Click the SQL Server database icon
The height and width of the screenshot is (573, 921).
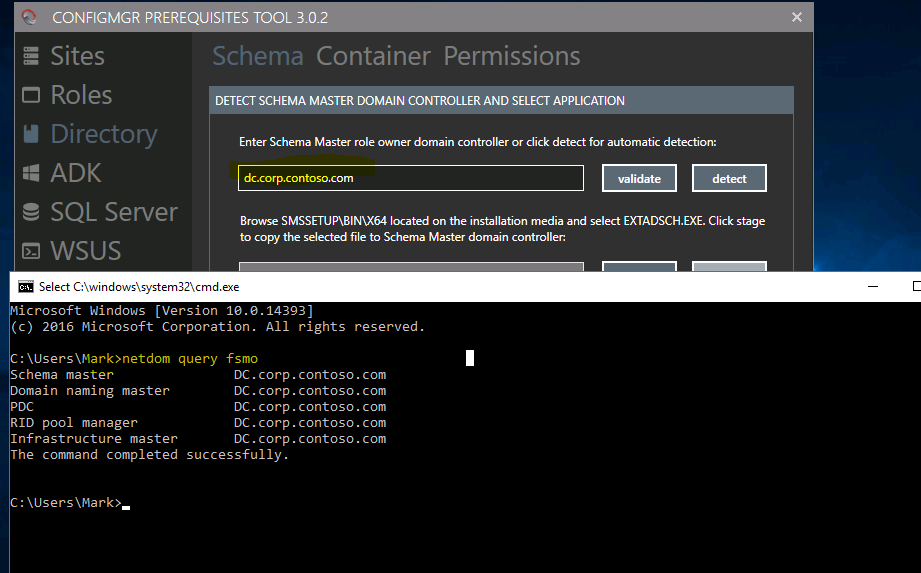31,212
